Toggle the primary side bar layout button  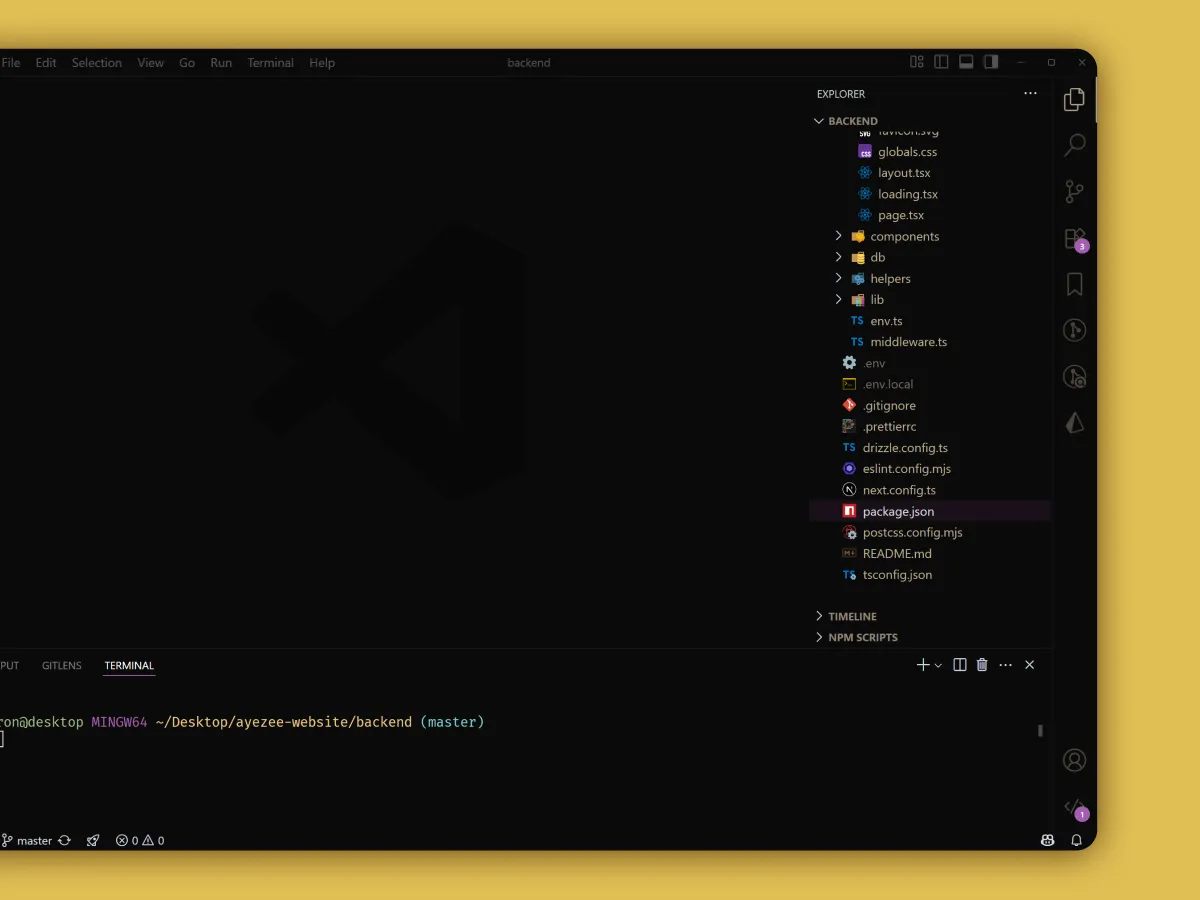[x=941, y=62]
